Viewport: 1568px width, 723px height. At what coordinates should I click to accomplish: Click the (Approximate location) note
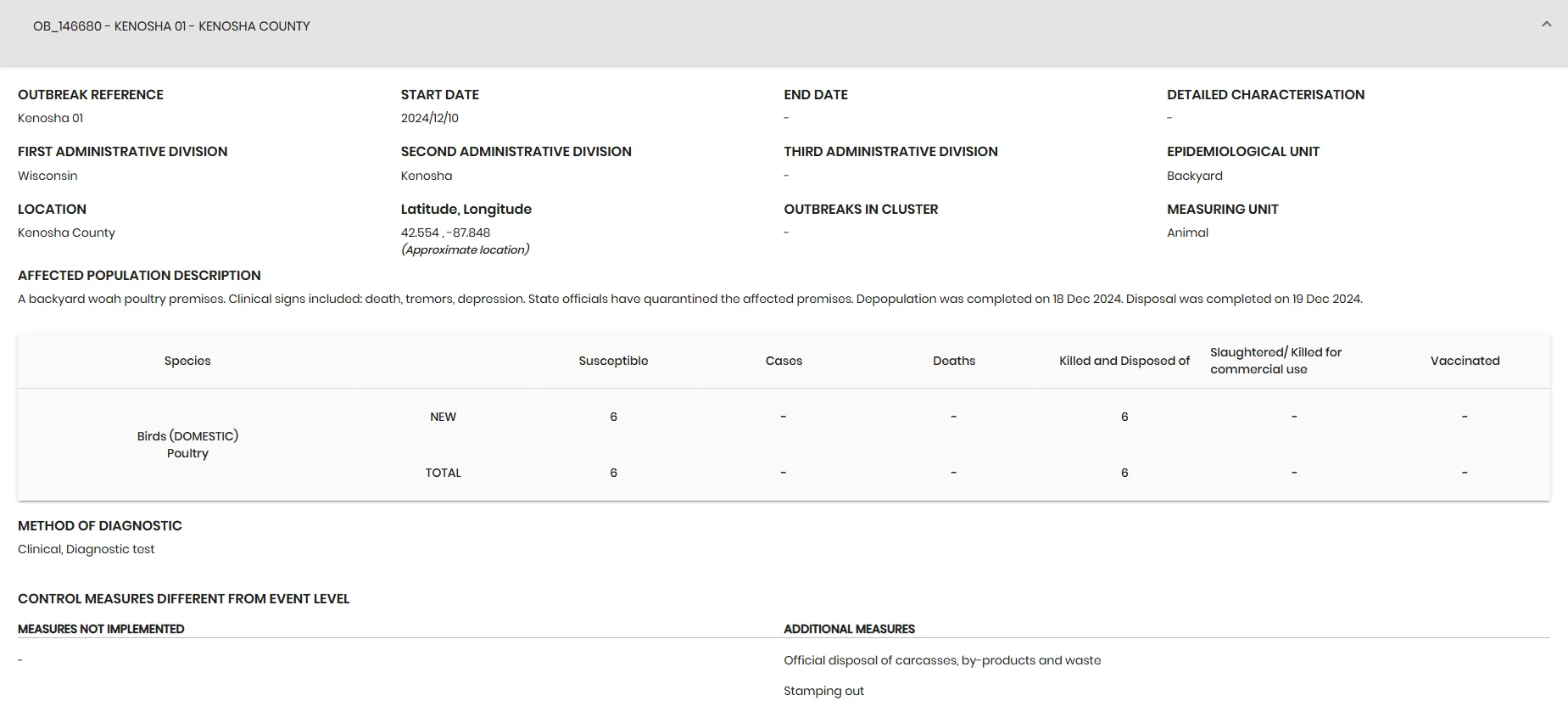(x=465, y=249)
